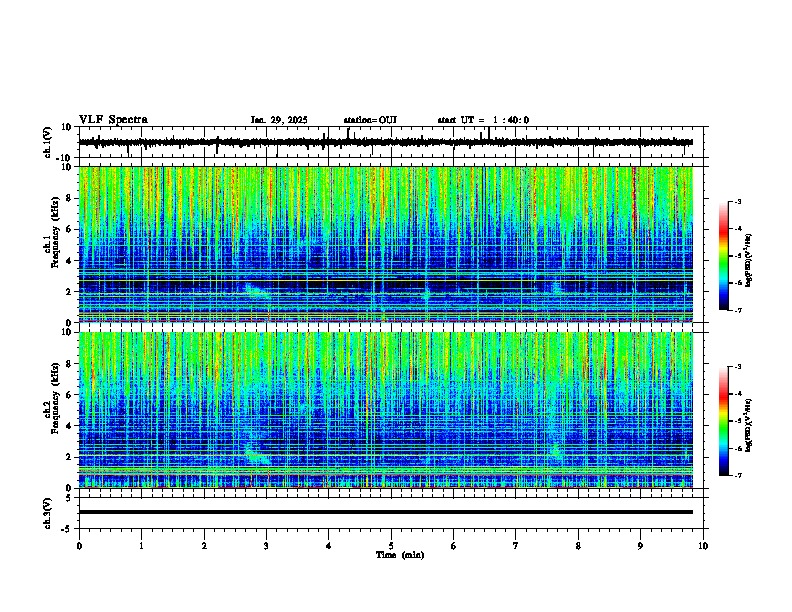Click the ch.1 PSD color bar

tap(724, 256)
